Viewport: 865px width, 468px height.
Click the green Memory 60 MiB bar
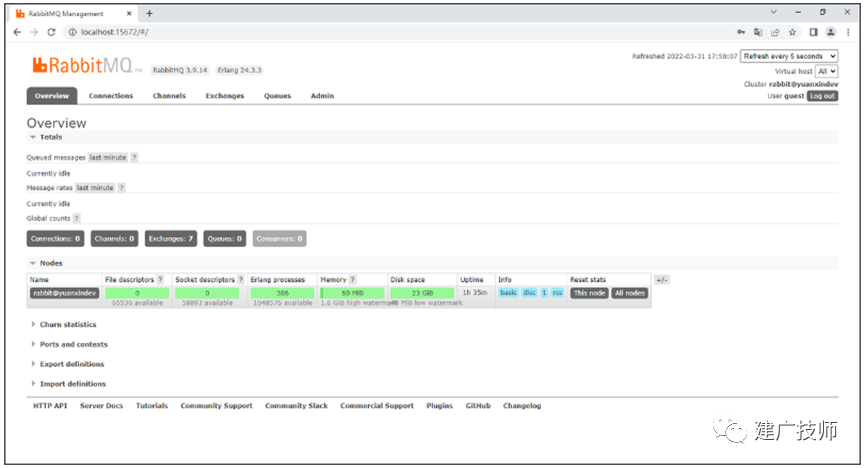pyautogui.click(x=353, y=293)
